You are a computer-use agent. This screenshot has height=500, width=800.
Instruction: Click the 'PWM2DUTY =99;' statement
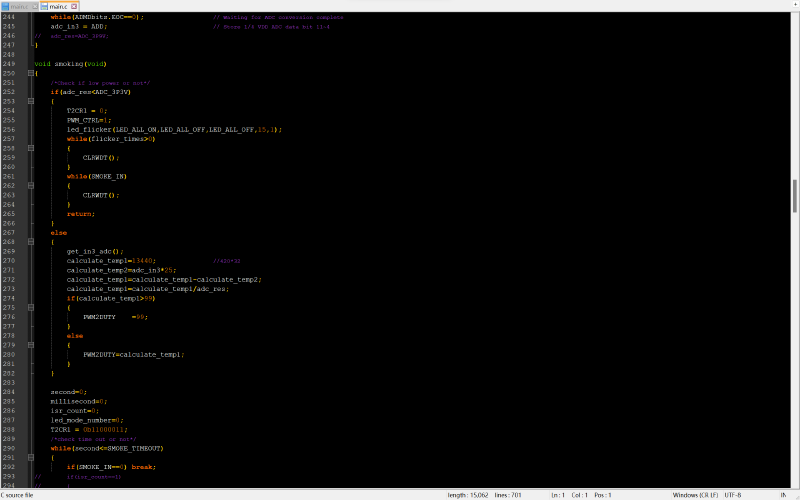[x=115, y=317]
